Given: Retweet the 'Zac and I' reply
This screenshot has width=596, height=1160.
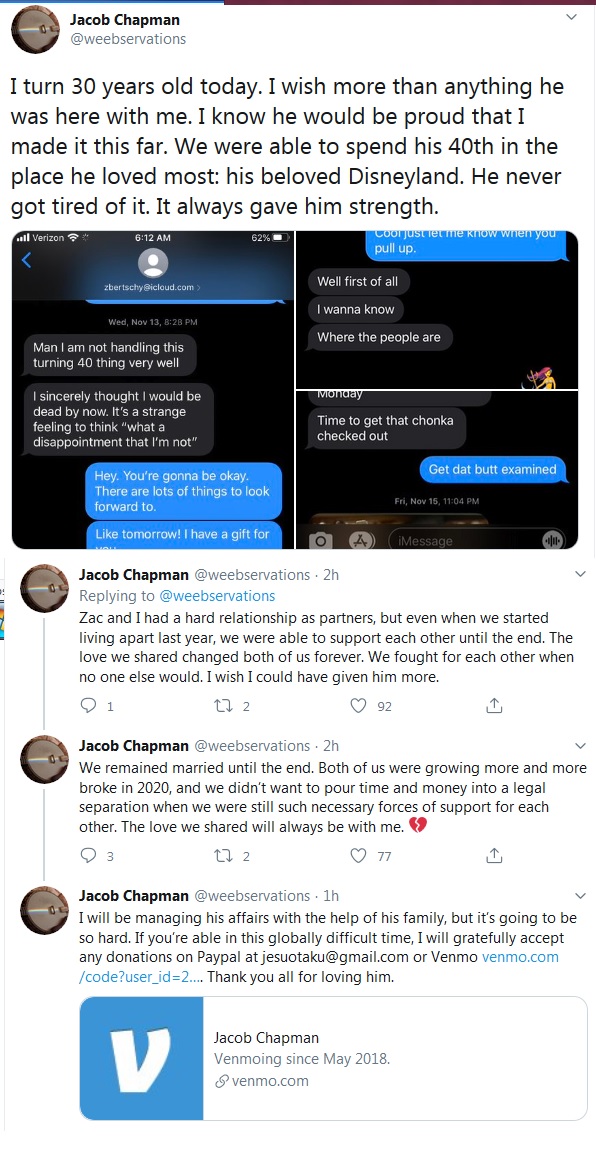Looking at the screenshot, I should coord(223,706).
